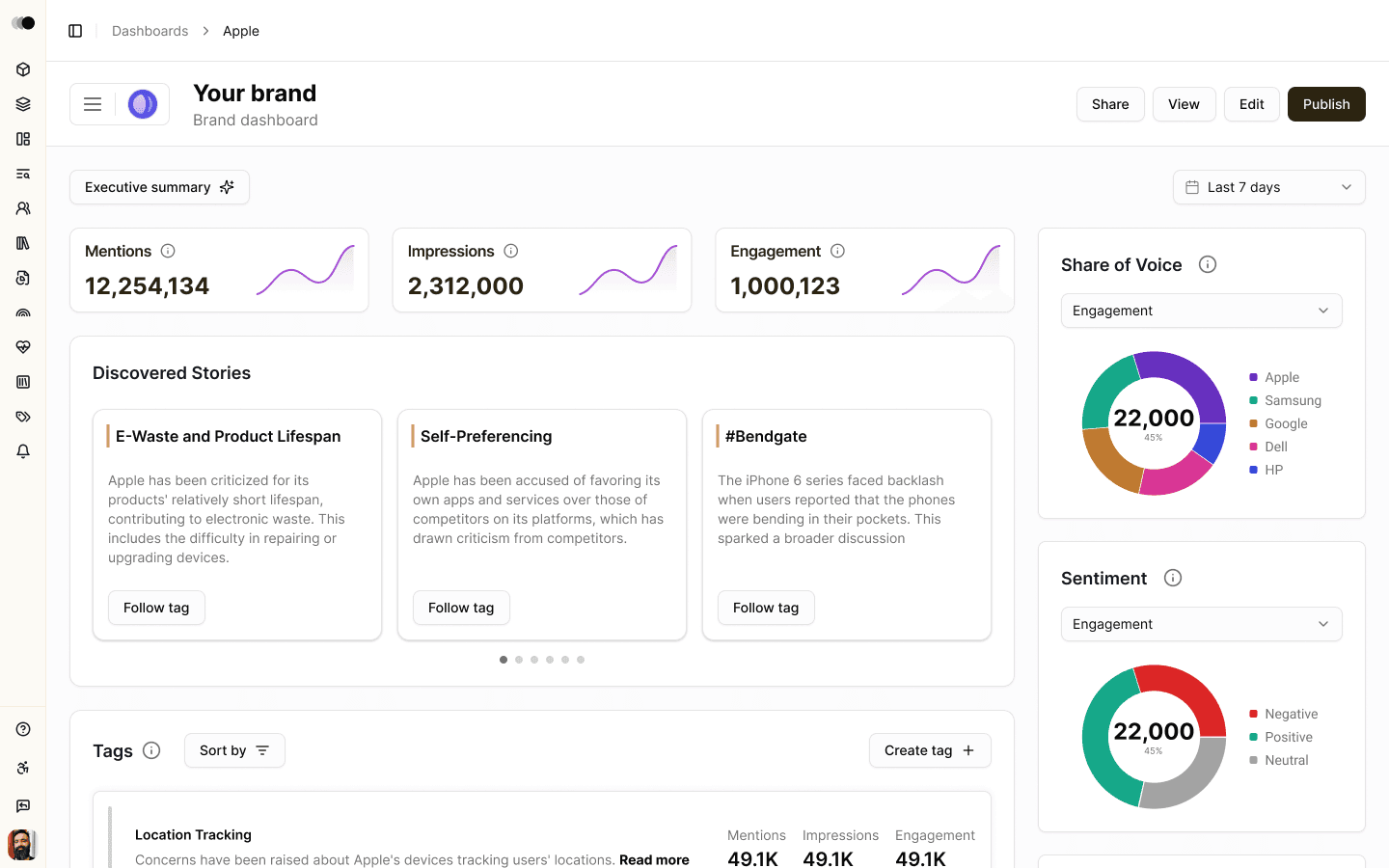1389x868 pixels.
Task: Open the Executive summary
Action: click(159, 187)
